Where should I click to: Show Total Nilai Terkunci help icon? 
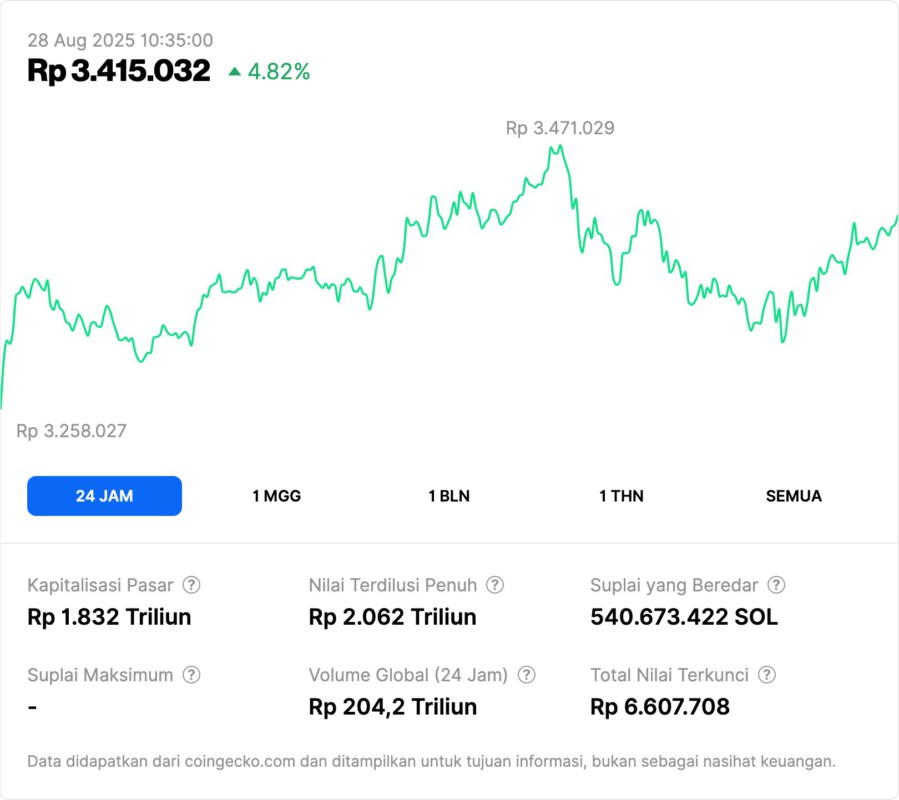(767, 675)
